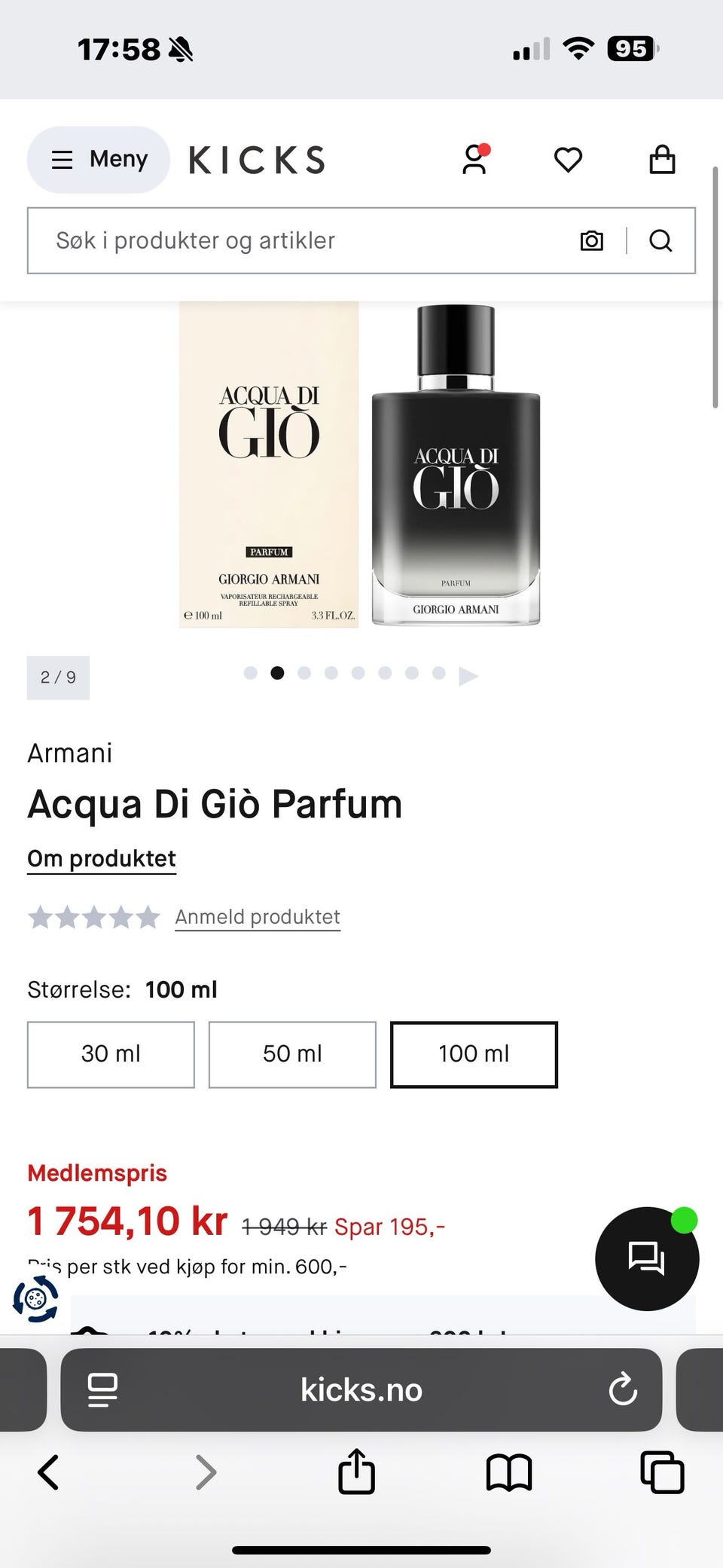Jump to the third carousel dot

coord(304,673)
